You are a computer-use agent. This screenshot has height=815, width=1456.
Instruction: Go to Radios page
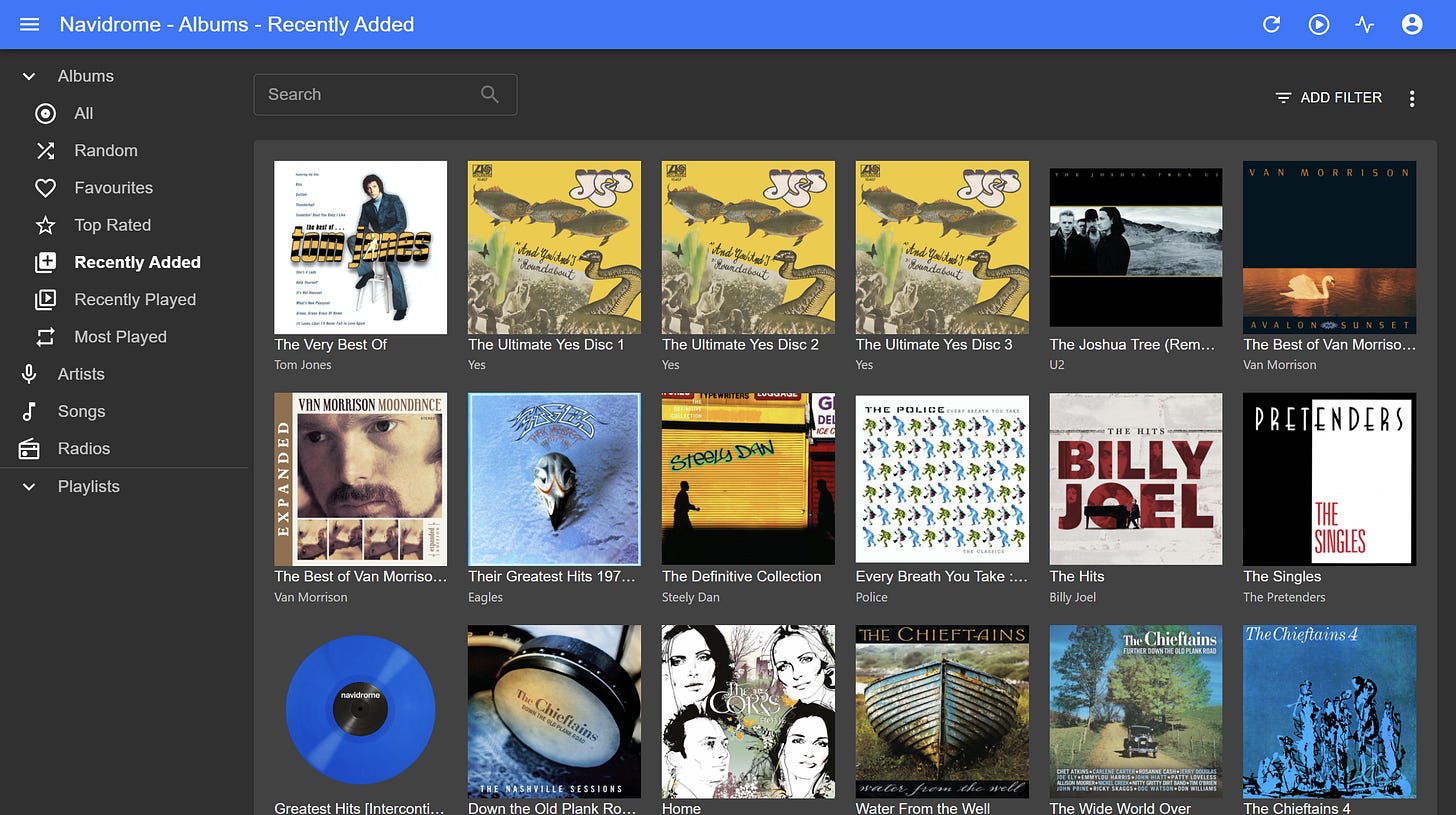(x=84, y=449)
